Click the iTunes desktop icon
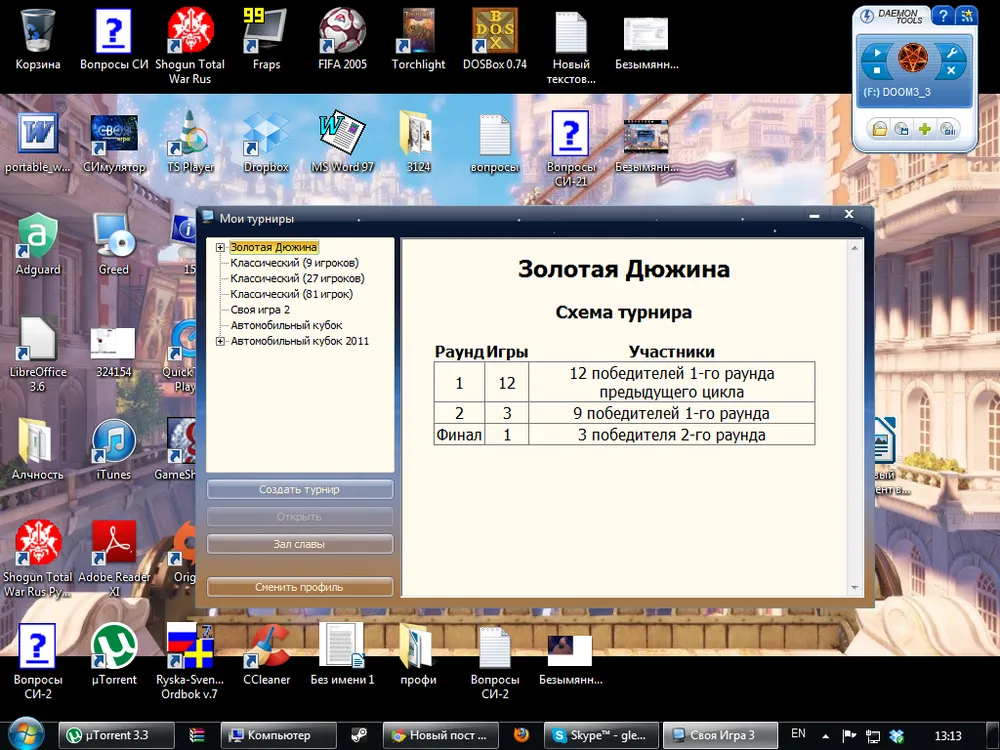 [x=114, y=447]
